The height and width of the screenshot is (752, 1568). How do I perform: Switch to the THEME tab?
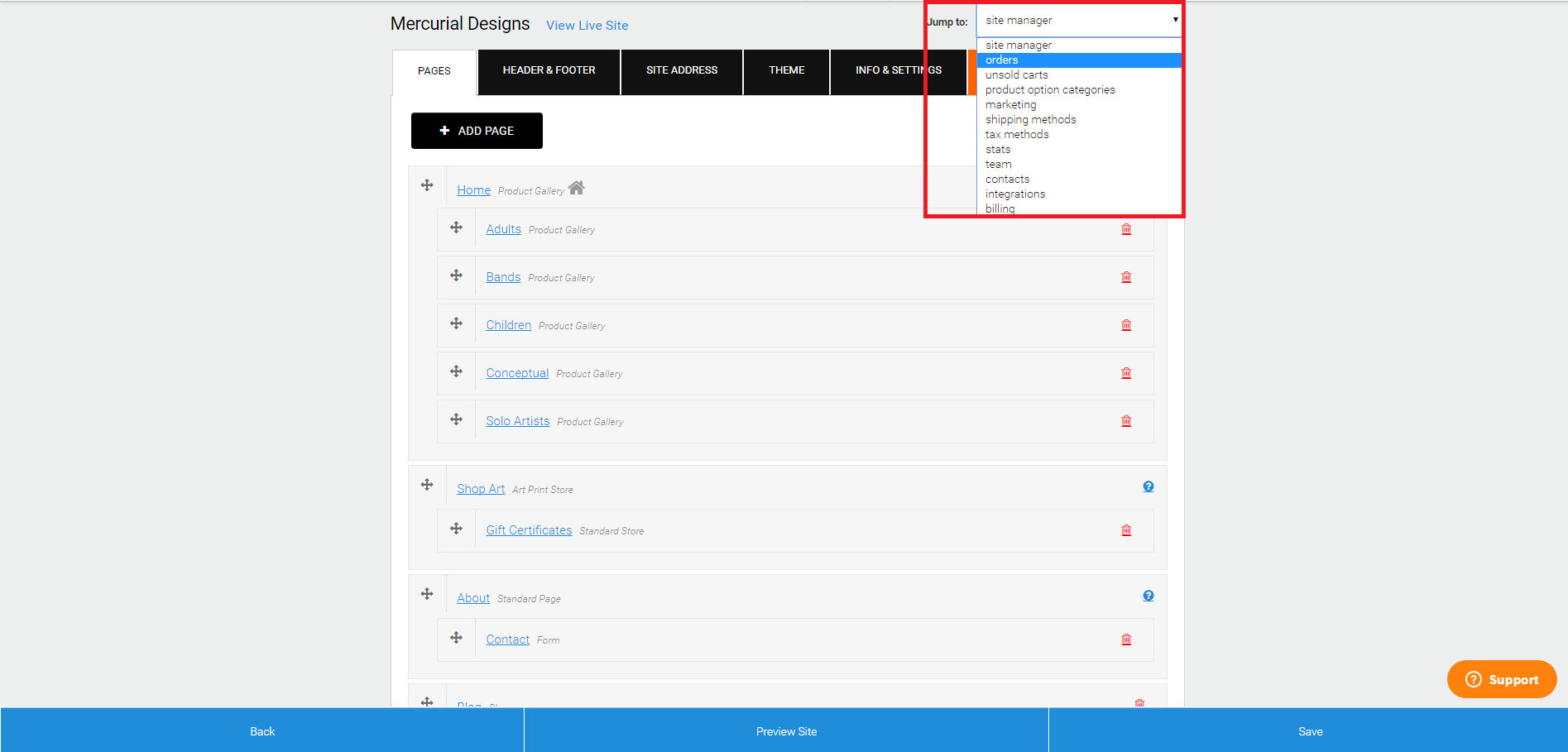click(786, 70)
